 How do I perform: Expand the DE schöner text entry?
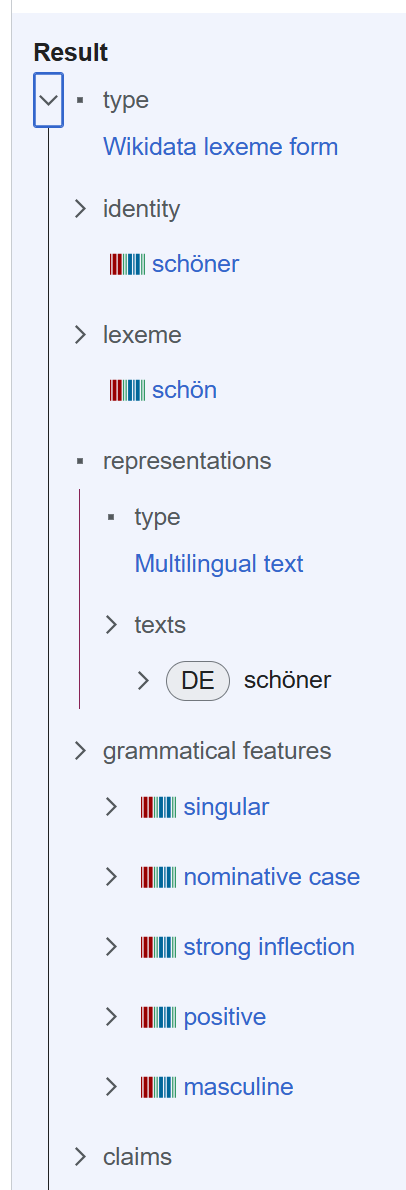tap(143, 680)
